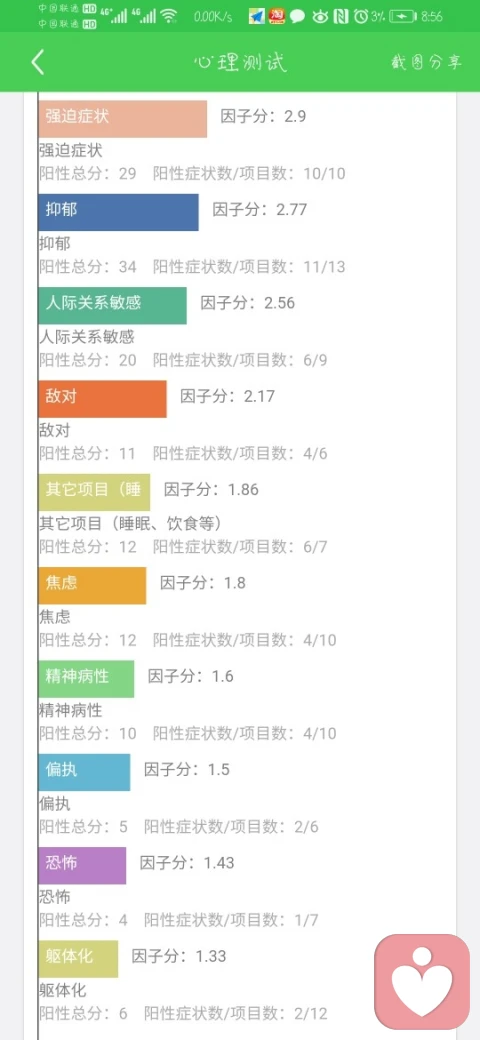Tap the back arrow in header
Screen dimensions: 480x1040
[38, 62]
